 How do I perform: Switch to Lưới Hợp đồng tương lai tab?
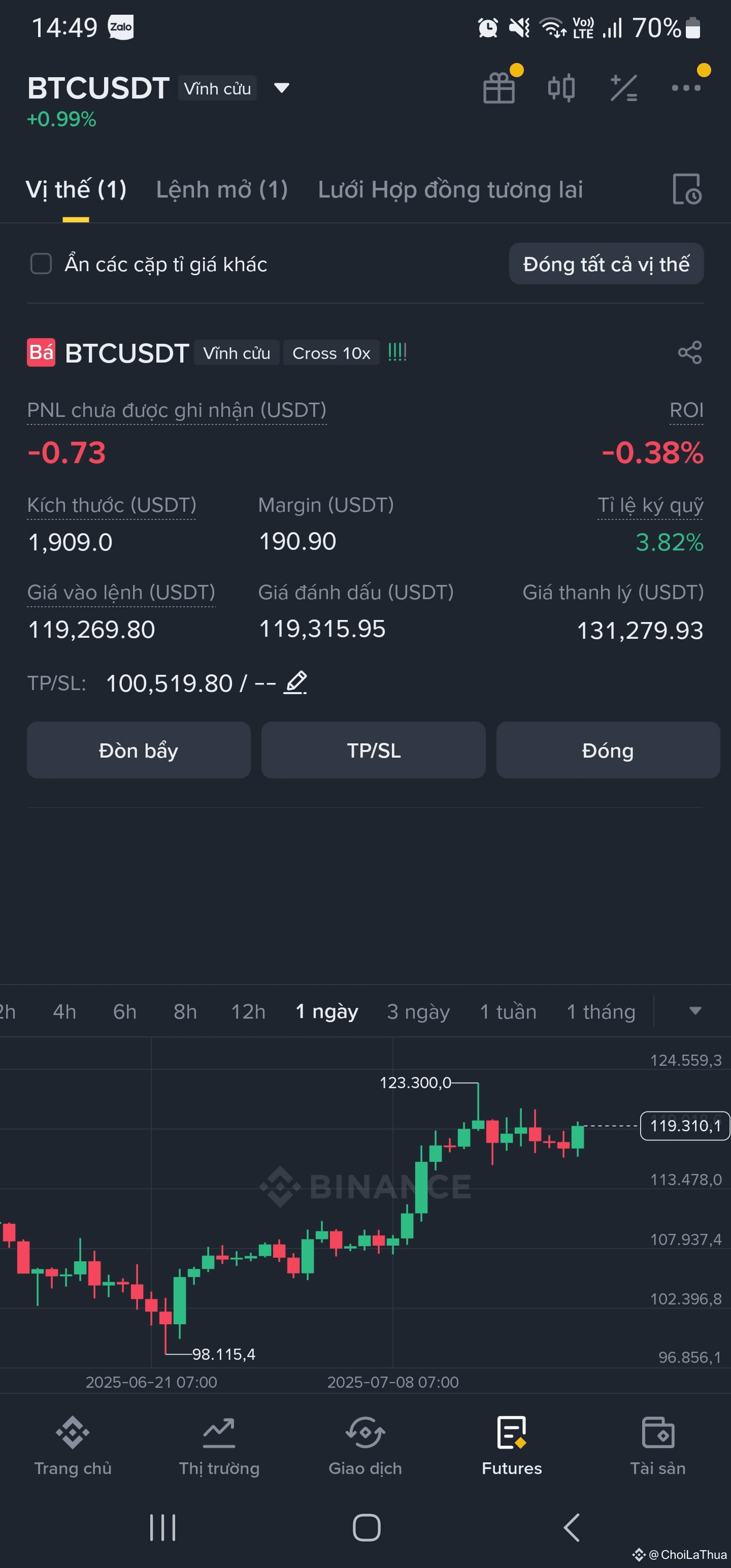[450, 190]
